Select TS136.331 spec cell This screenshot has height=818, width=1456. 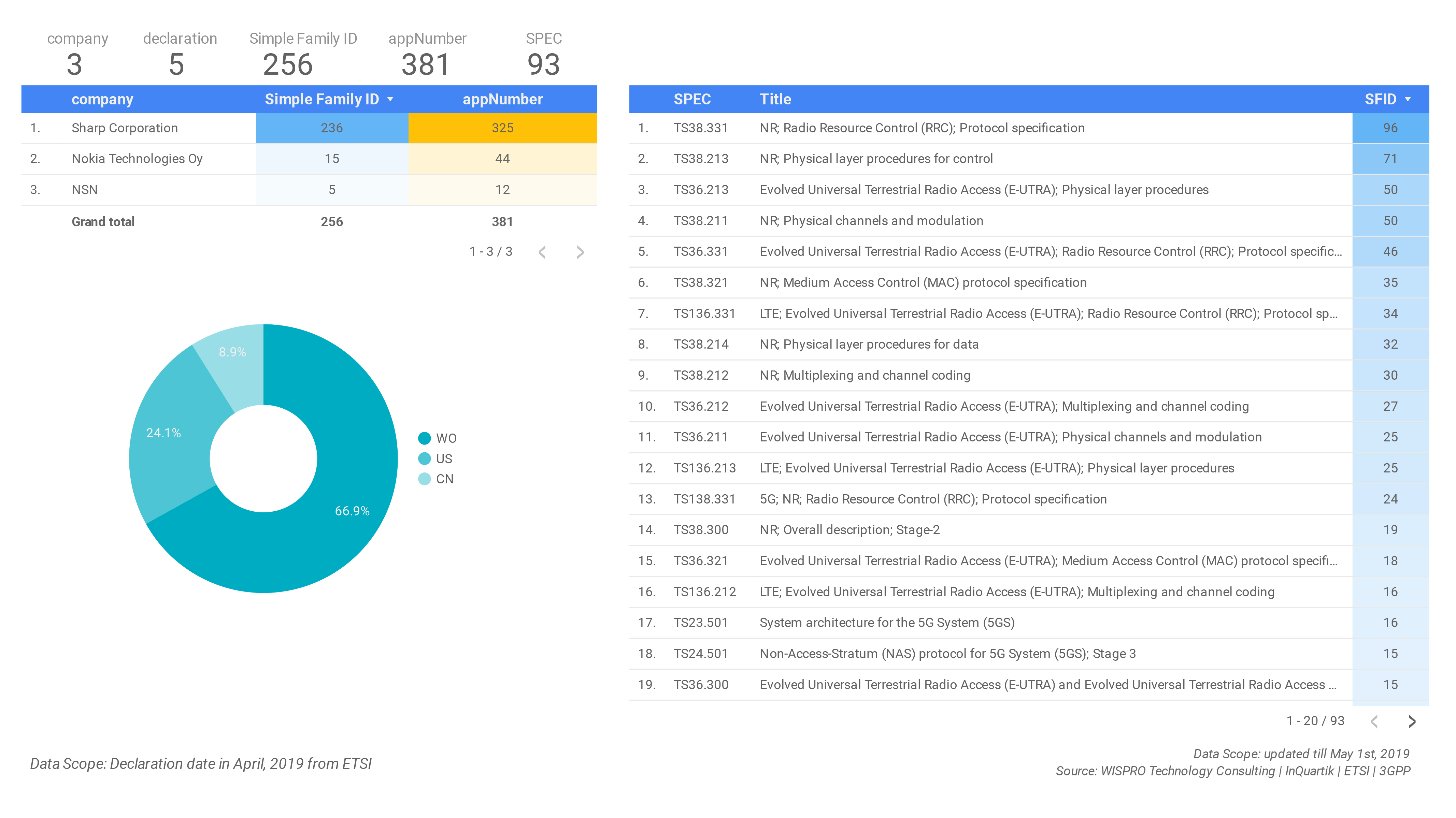click(x=704, y=313)
